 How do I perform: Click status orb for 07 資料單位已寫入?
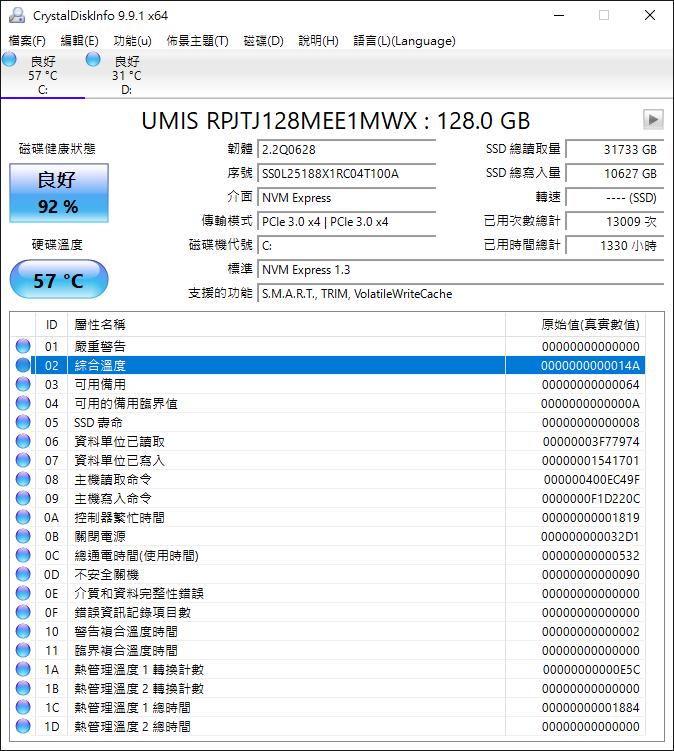23,460
